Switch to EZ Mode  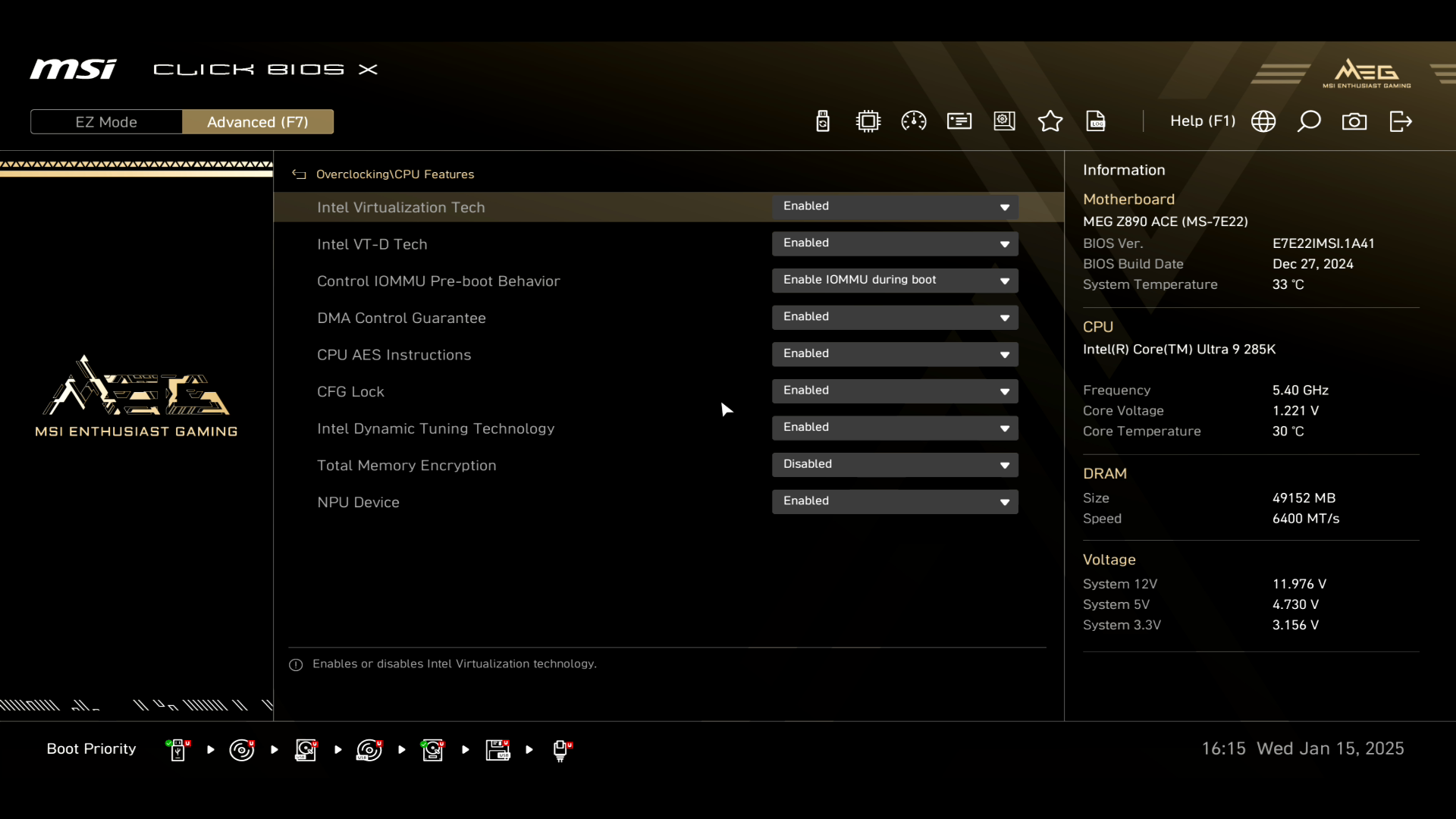(x=106, y=122)
